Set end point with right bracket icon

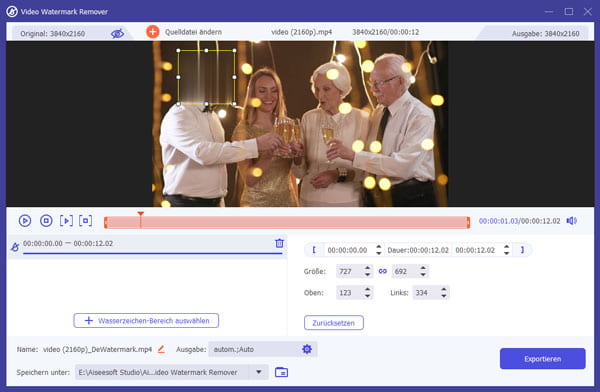point(522,250)
